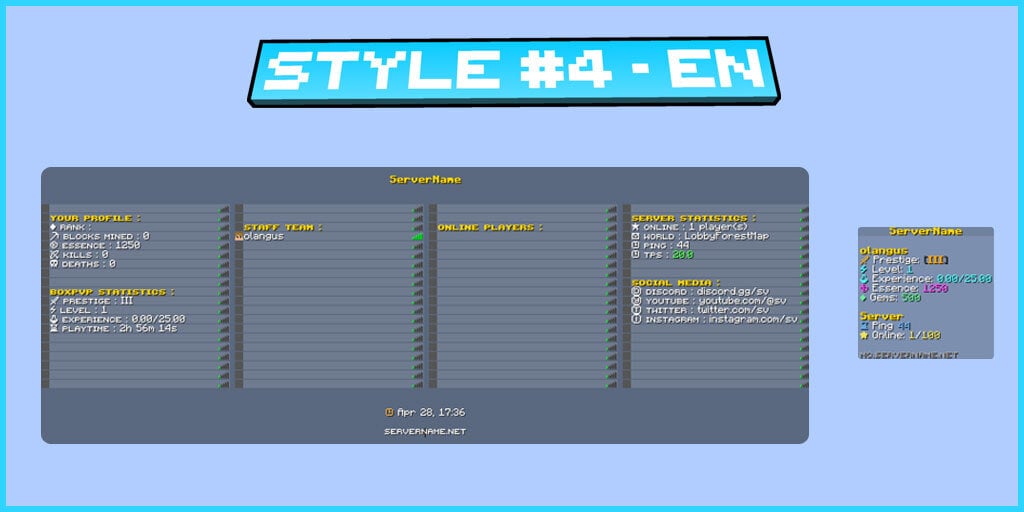Click the cyan lightning icon in scoreboard
Viewport: 1024px width, 512px height.
865,269
